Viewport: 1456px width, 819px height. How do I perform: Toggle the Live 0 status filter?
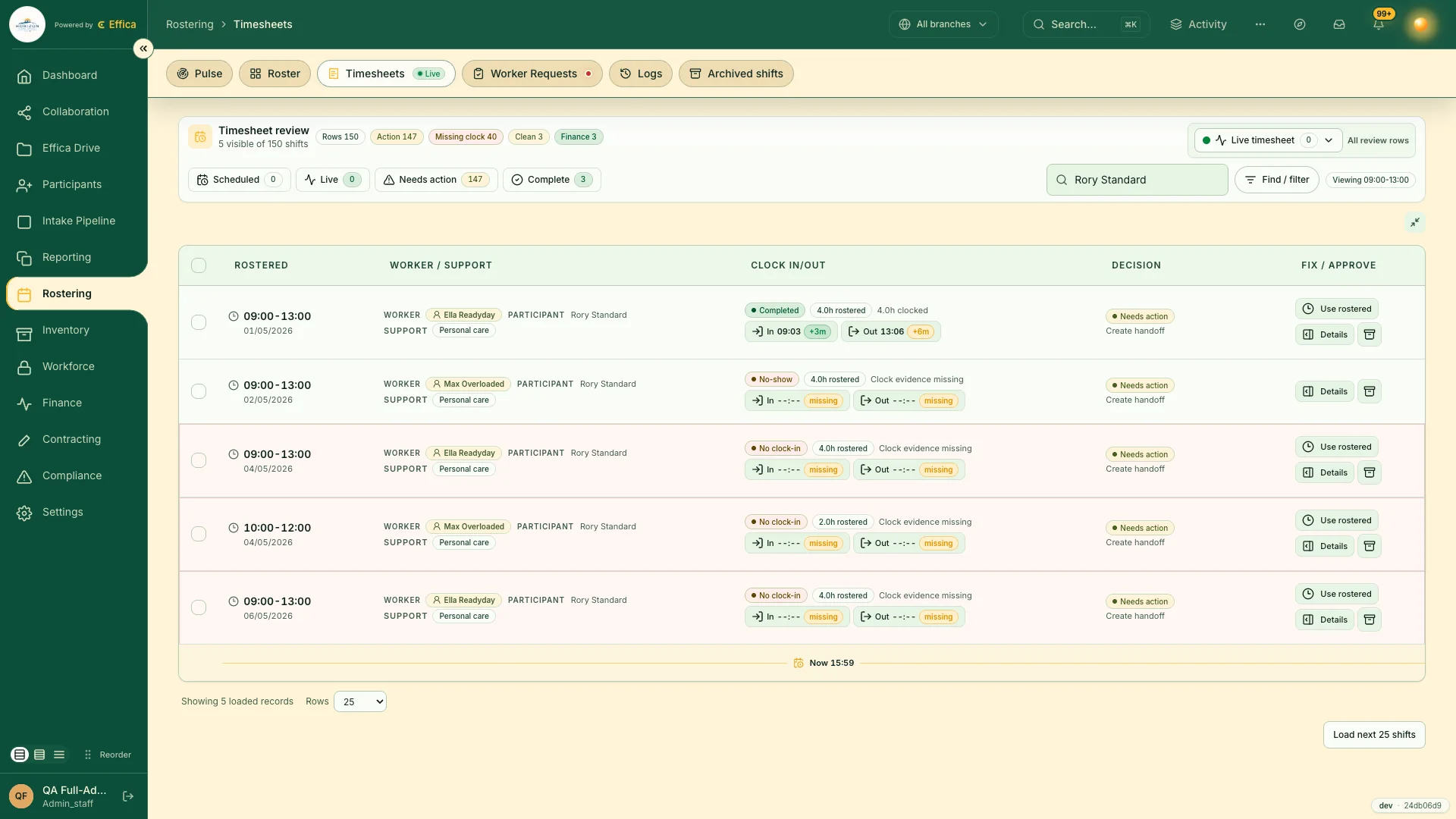tap(333, 180)
